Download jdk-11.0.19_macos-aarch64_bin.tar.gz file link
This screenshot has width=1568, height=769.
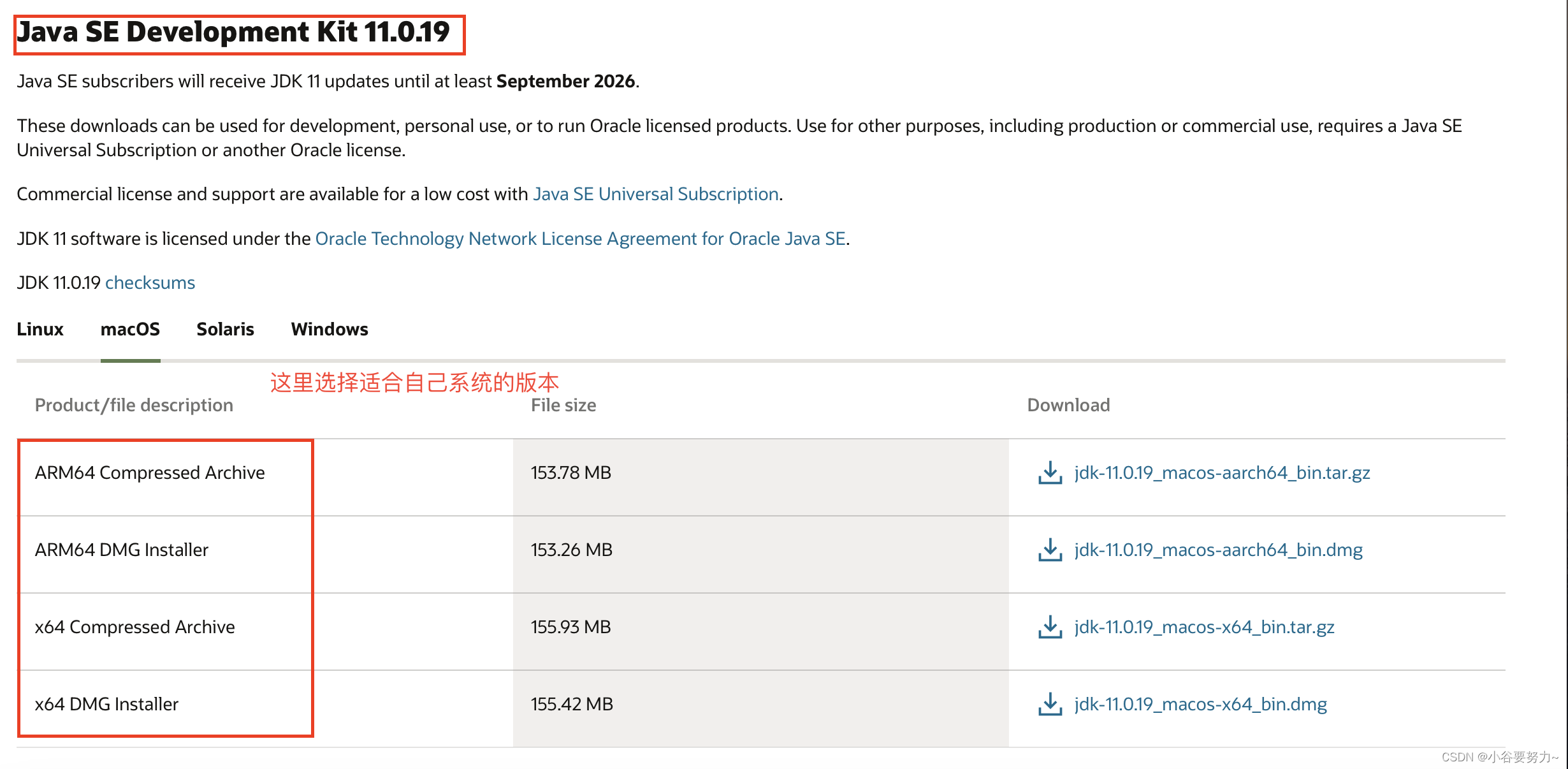(x=1222, y=473)
